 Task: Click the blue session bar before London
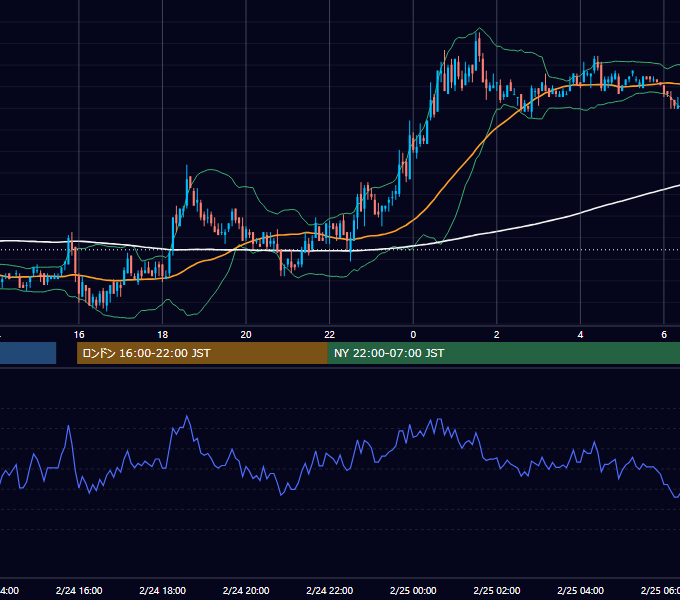coord(28,353)
